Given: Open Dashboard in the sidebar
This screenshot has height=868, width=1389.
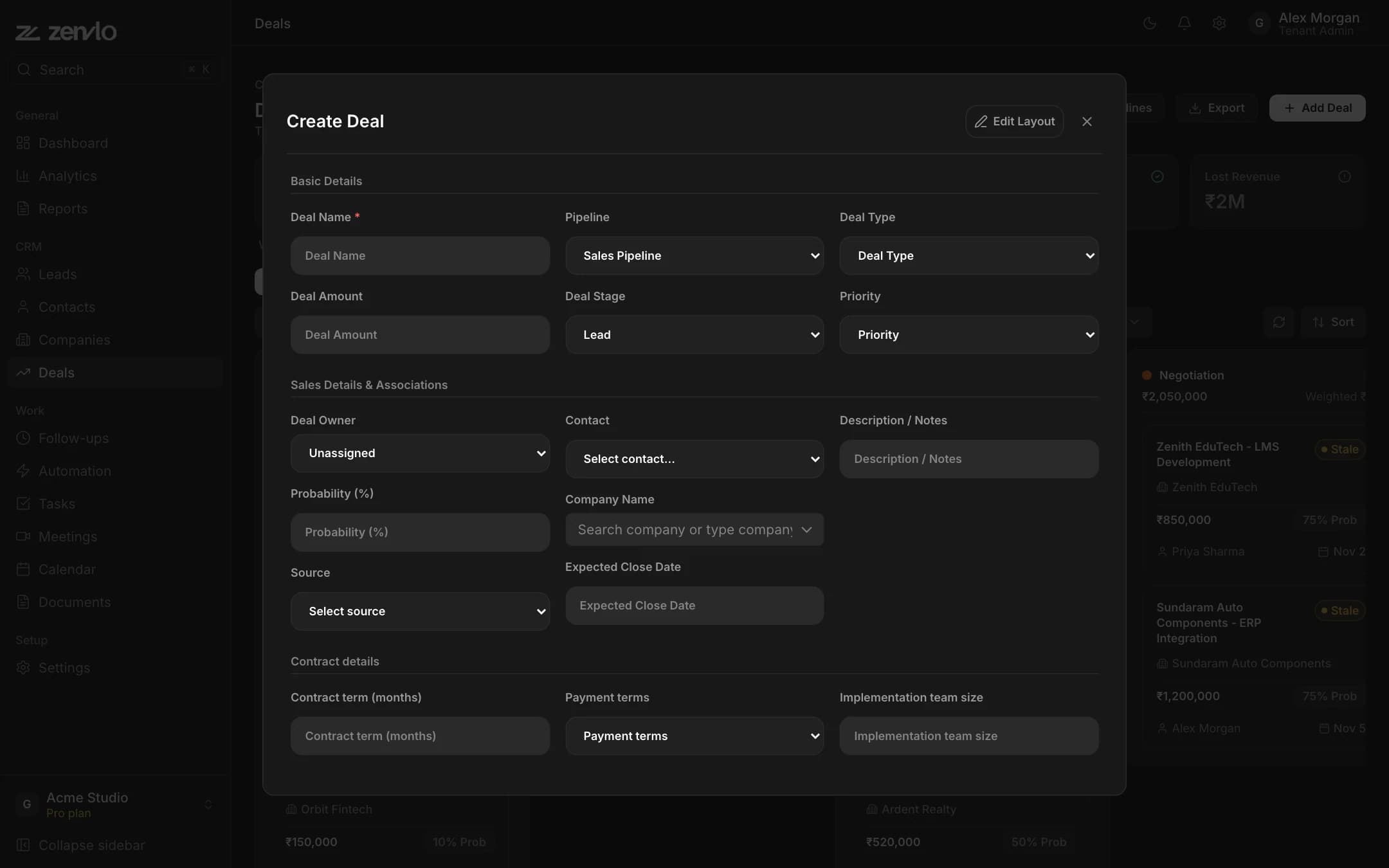Looking at the screenshot, I should pos(116,143).
